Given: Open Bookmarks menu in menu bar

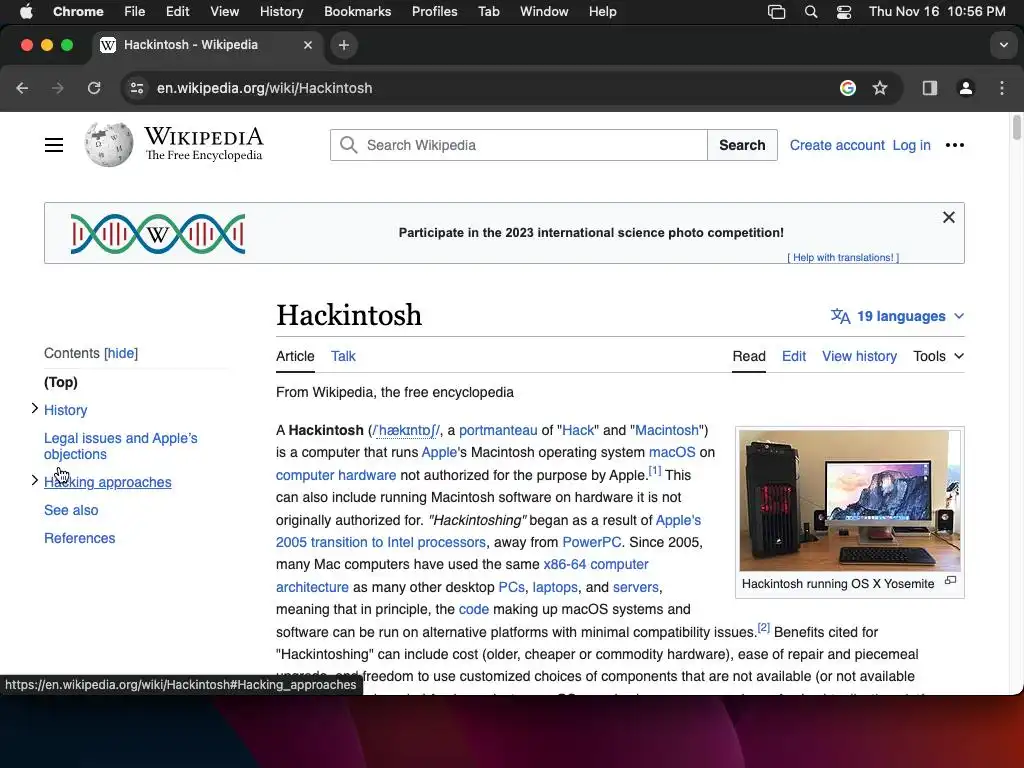Looking at the screenshot, I should point(357,12).
